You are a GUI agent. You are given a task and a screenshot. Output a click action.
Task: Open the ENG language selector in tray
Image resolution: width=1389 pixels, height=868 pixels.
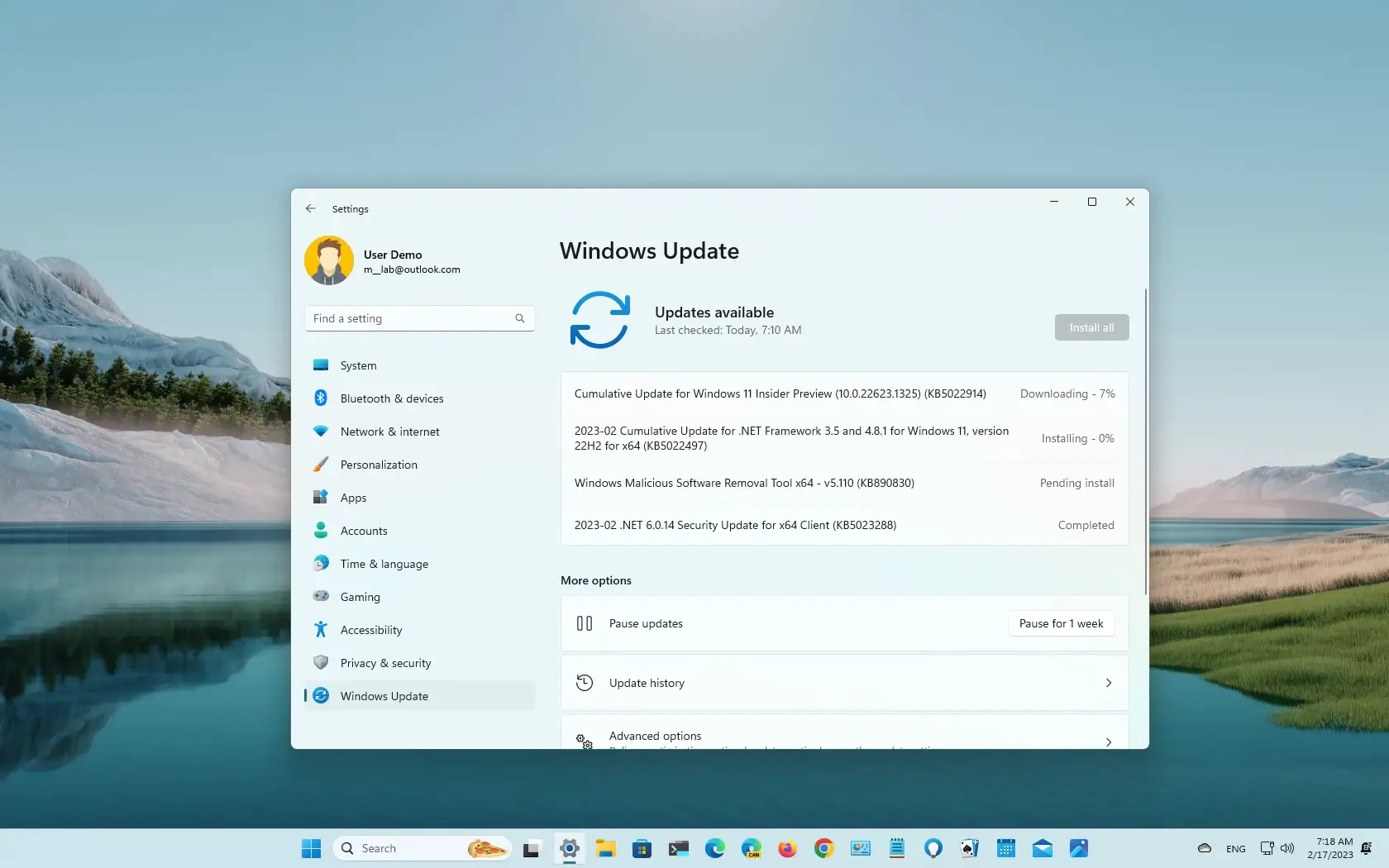pyautogui.click(x=1234, y=848)
